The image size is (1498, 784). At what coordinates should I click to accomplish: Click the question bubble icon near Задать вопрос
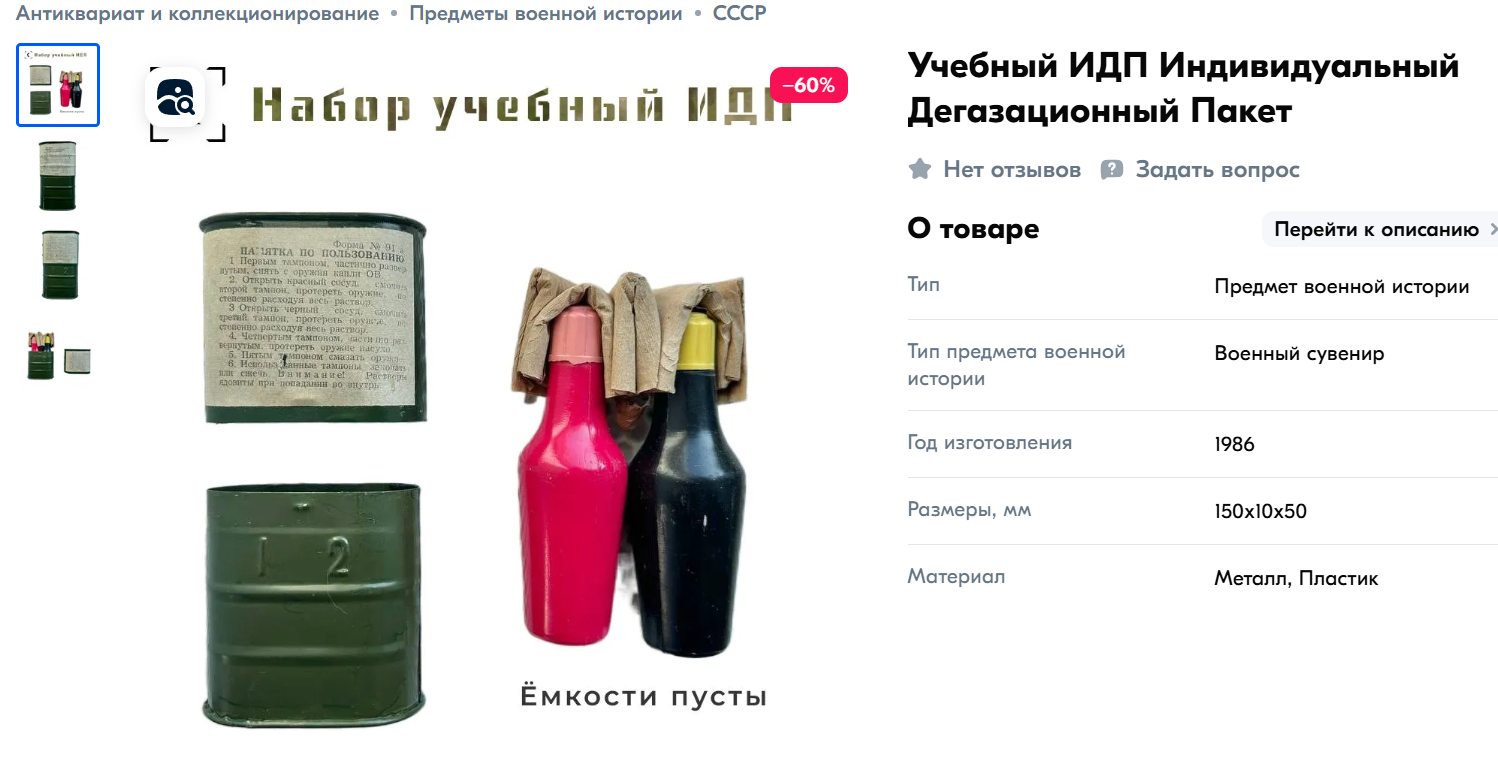tap(1112, 170)
